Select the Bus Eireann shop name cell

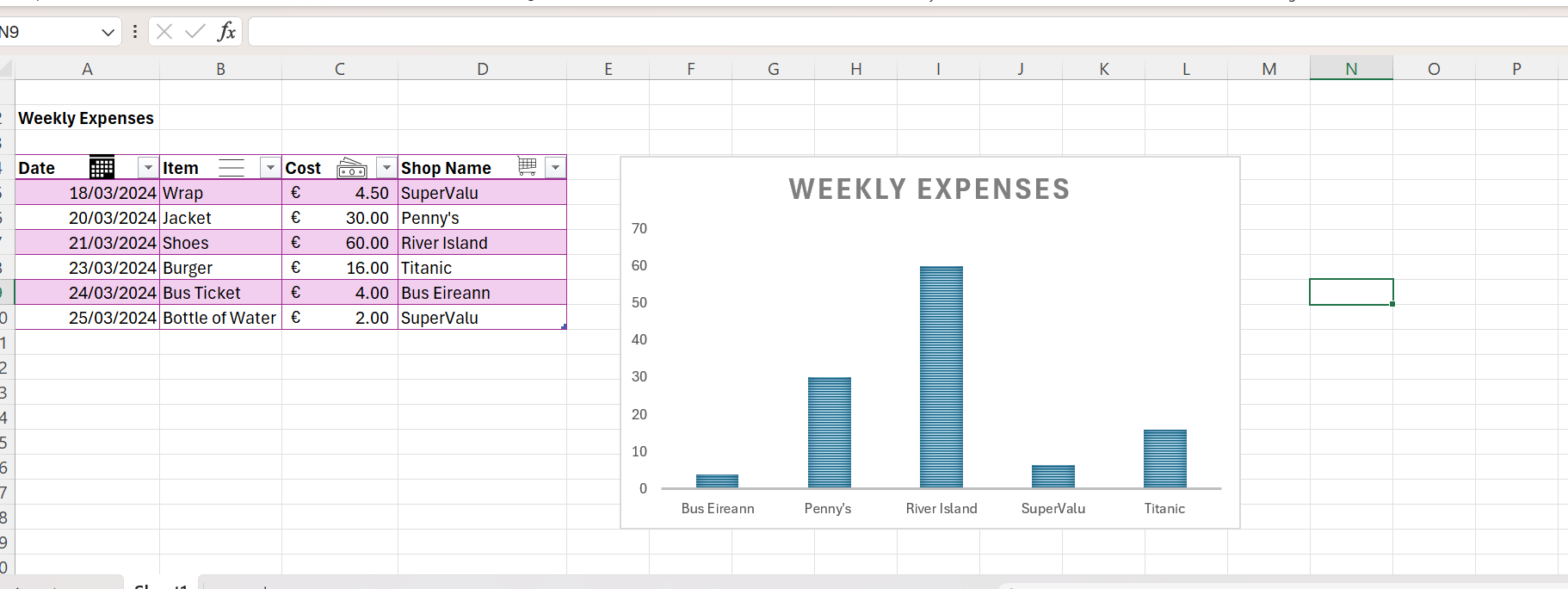(483, 293)
